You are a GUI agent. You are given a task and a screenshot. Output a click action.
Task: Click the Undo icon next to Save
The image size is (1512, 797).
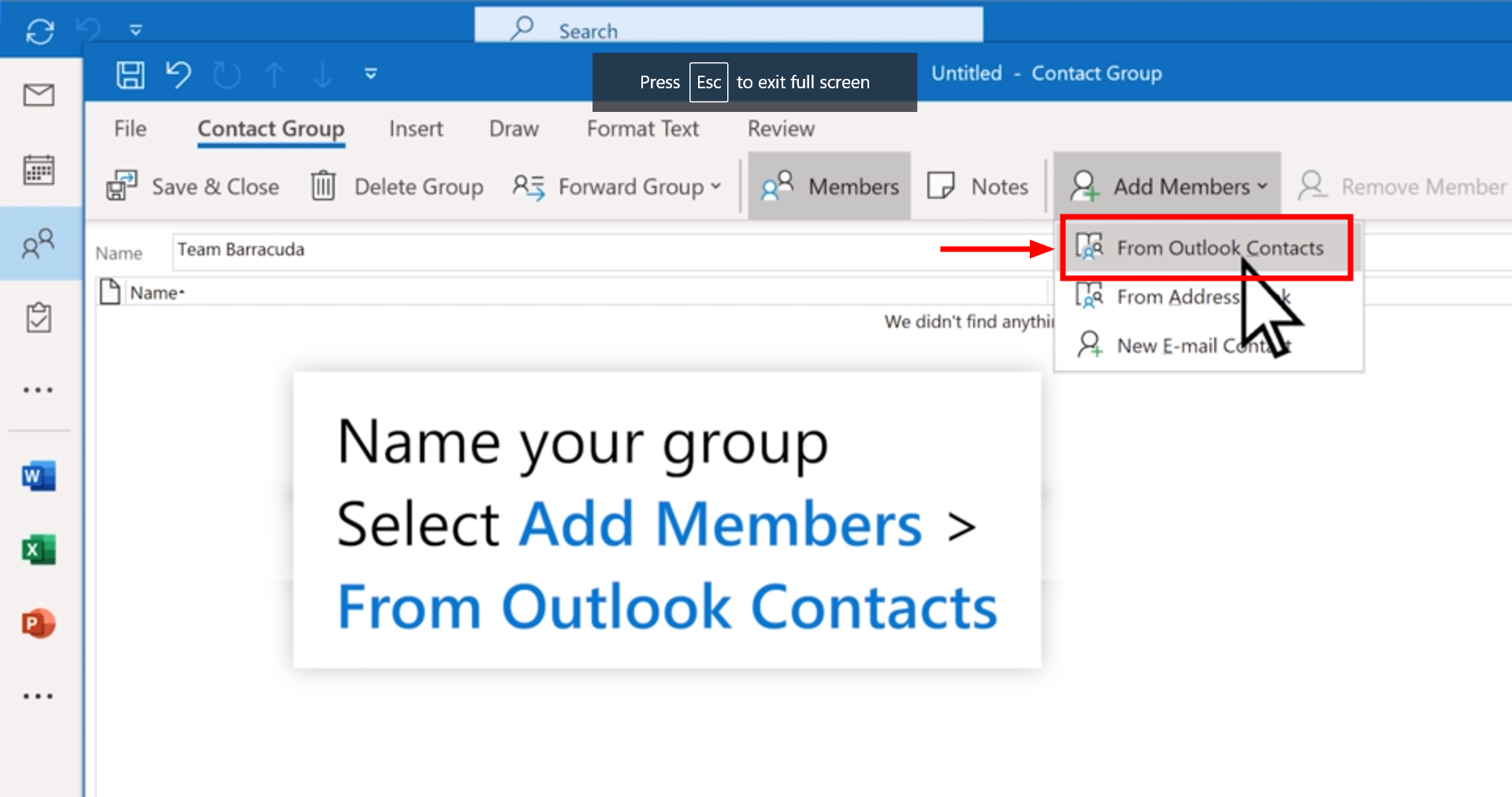coord(179,74)
